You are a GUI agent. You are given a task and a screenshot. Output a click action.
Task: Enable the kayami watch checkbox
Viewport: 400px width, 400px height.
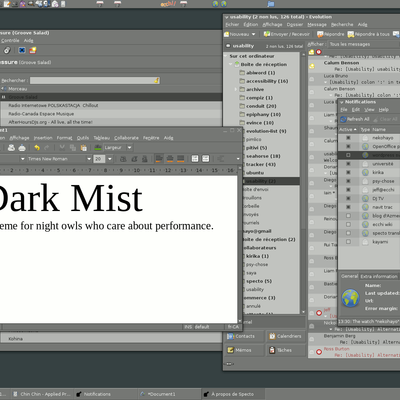click(348, 242)
